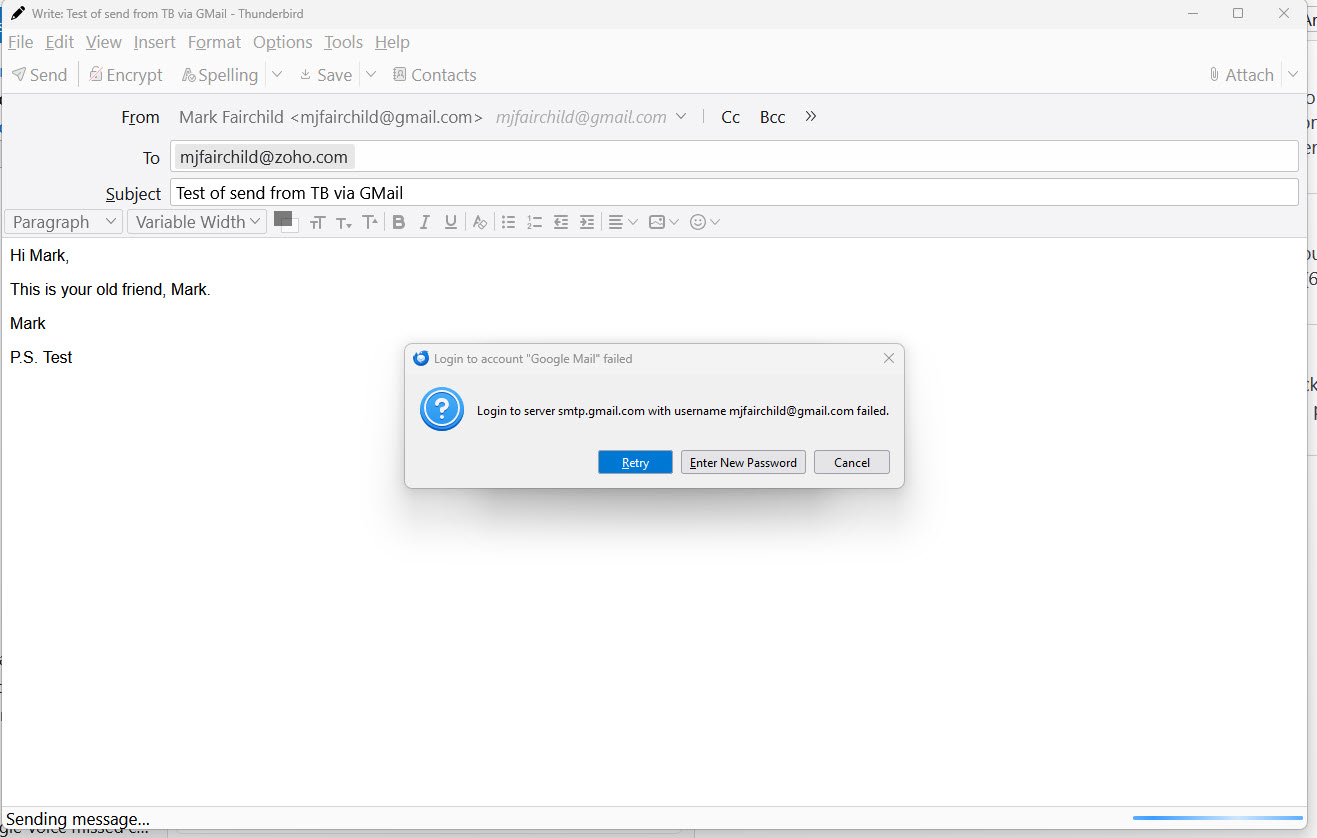Viewport: 1317px width, 838px height.
Task: Open the Options menu
Action: click(282, 42)
